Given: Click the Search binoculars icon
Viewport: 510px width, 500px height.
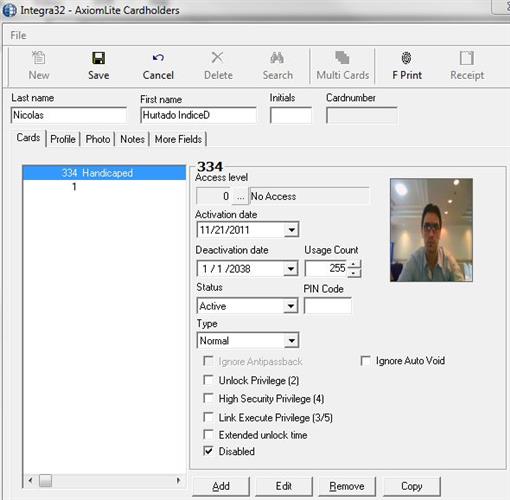Looking at the screenshot, I should [x=277, y=58].
